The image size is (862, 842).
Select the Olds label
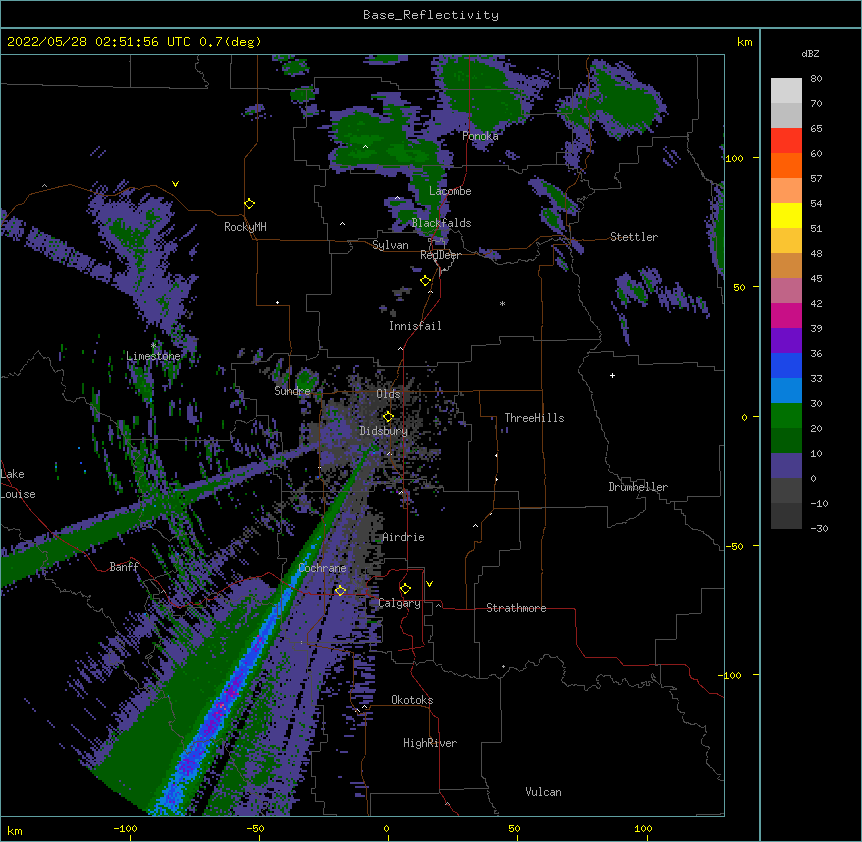click(388, 394)
